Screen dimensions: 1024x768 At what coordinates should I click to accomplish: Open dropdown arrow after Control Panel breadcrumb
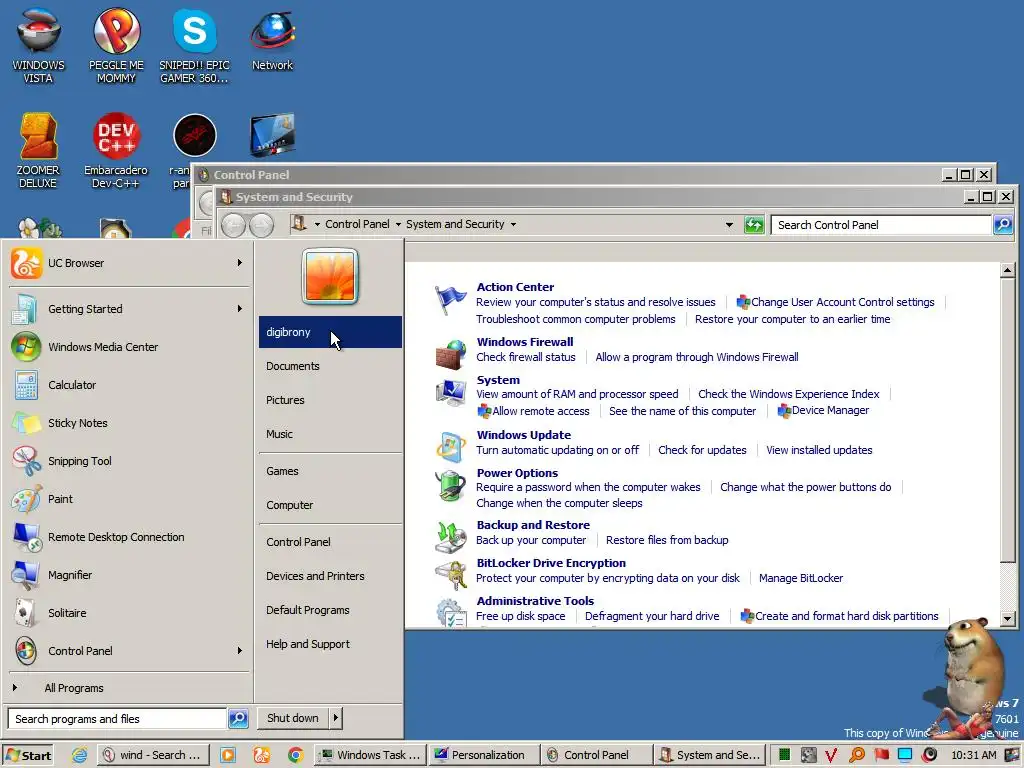398,225
